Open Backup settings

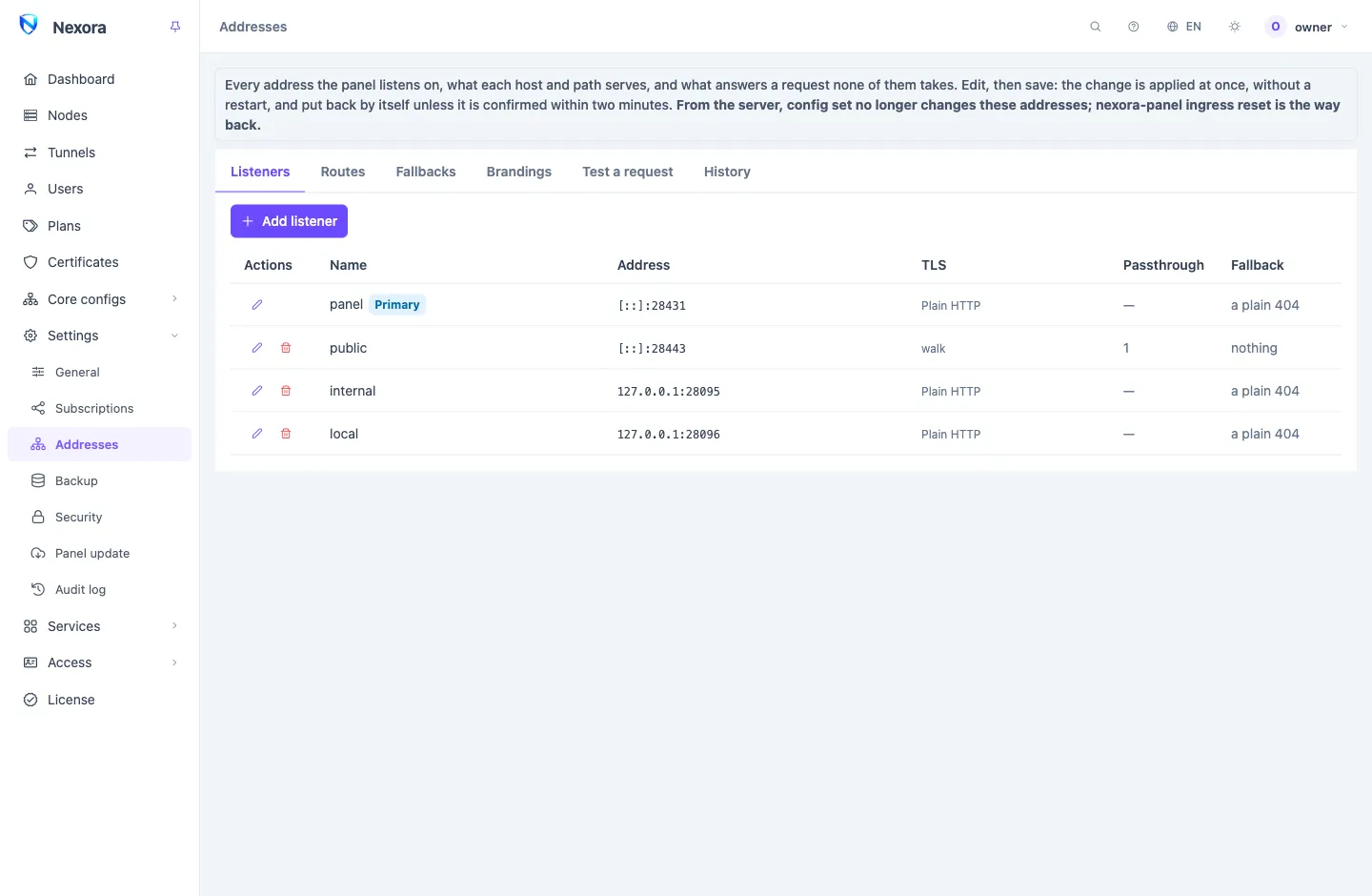pos(99,480)
